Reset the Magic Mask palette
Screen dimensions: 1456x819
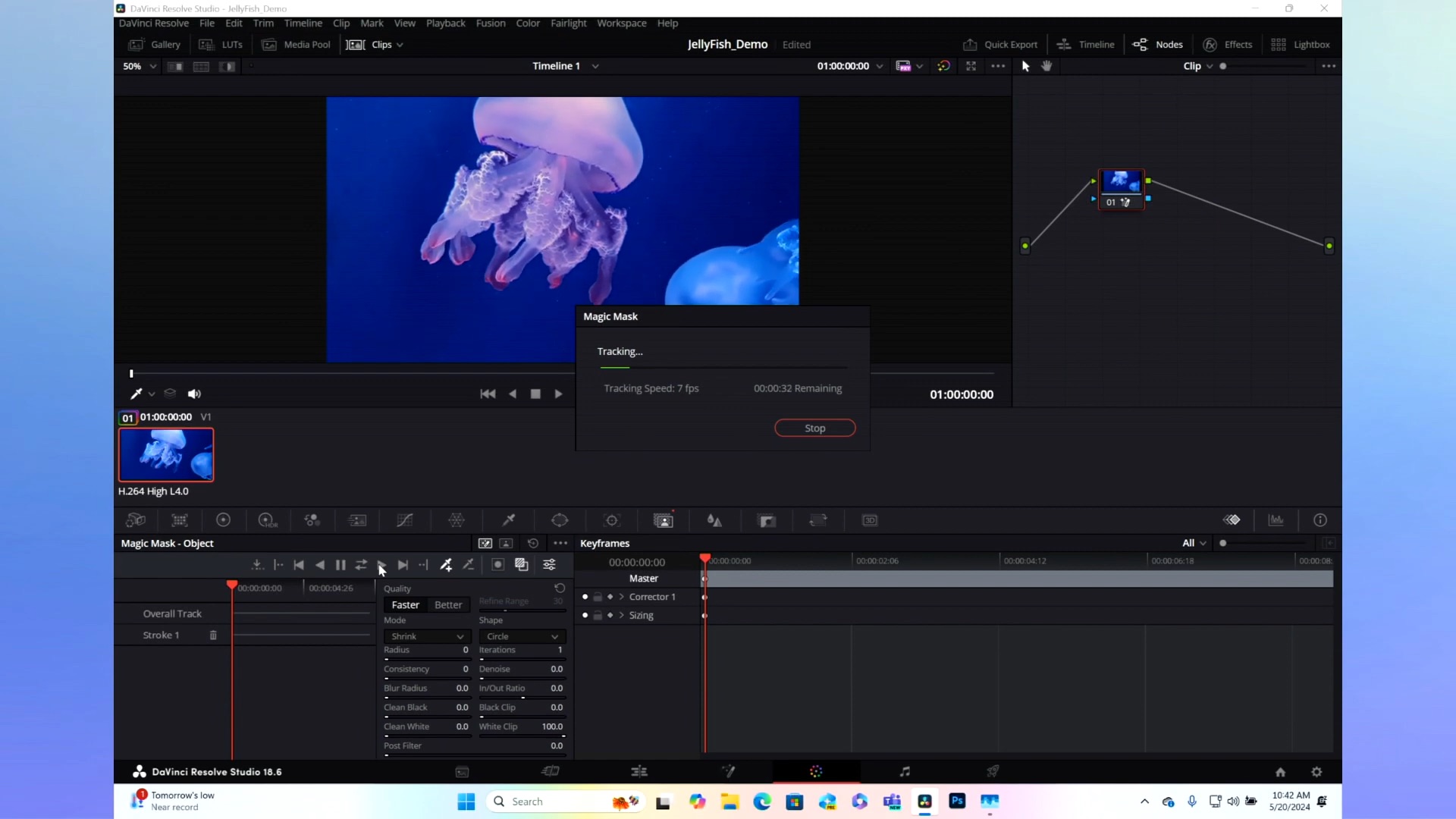click(x=533, y=544)
